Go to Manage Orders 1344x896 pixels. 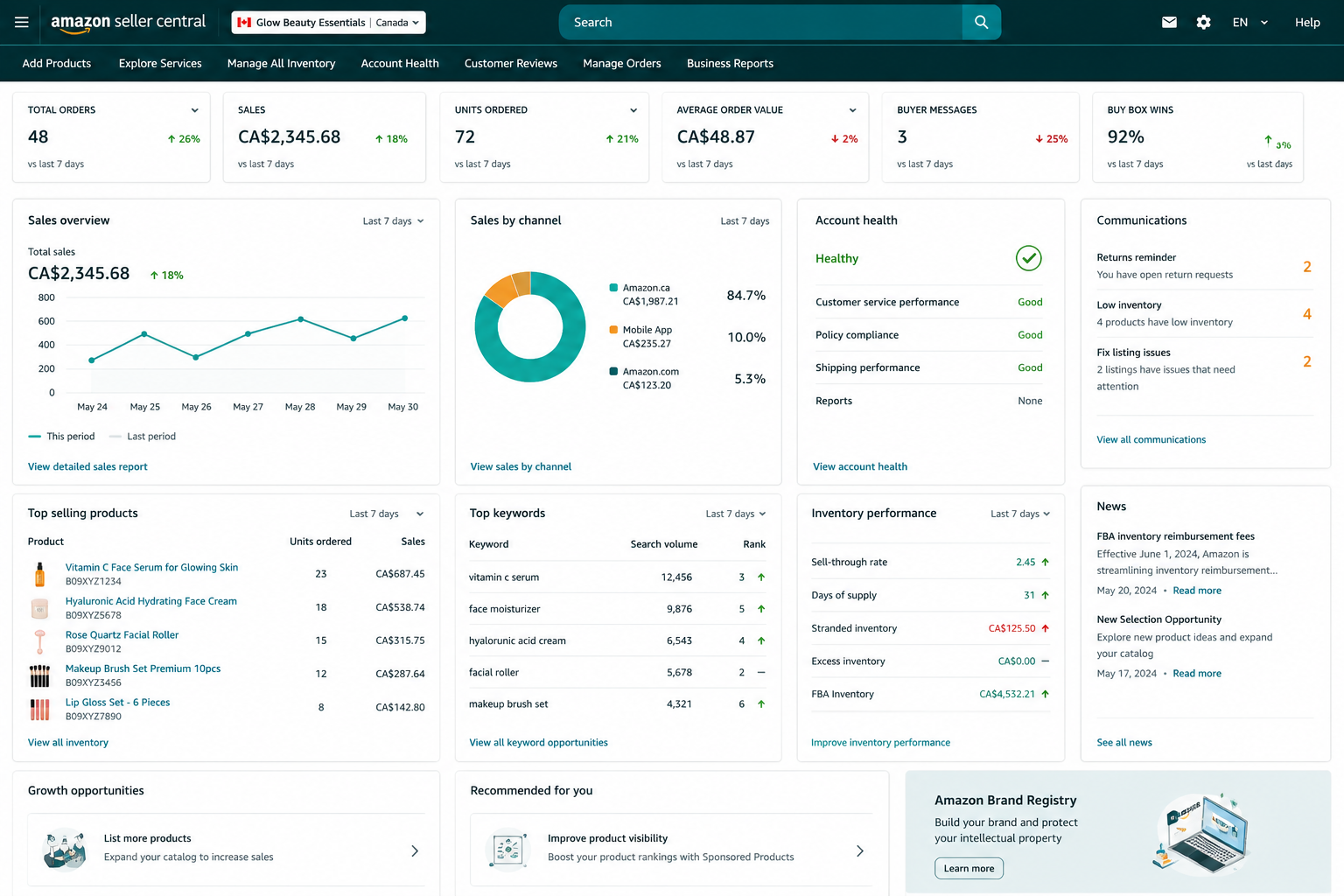click(622, 64)
